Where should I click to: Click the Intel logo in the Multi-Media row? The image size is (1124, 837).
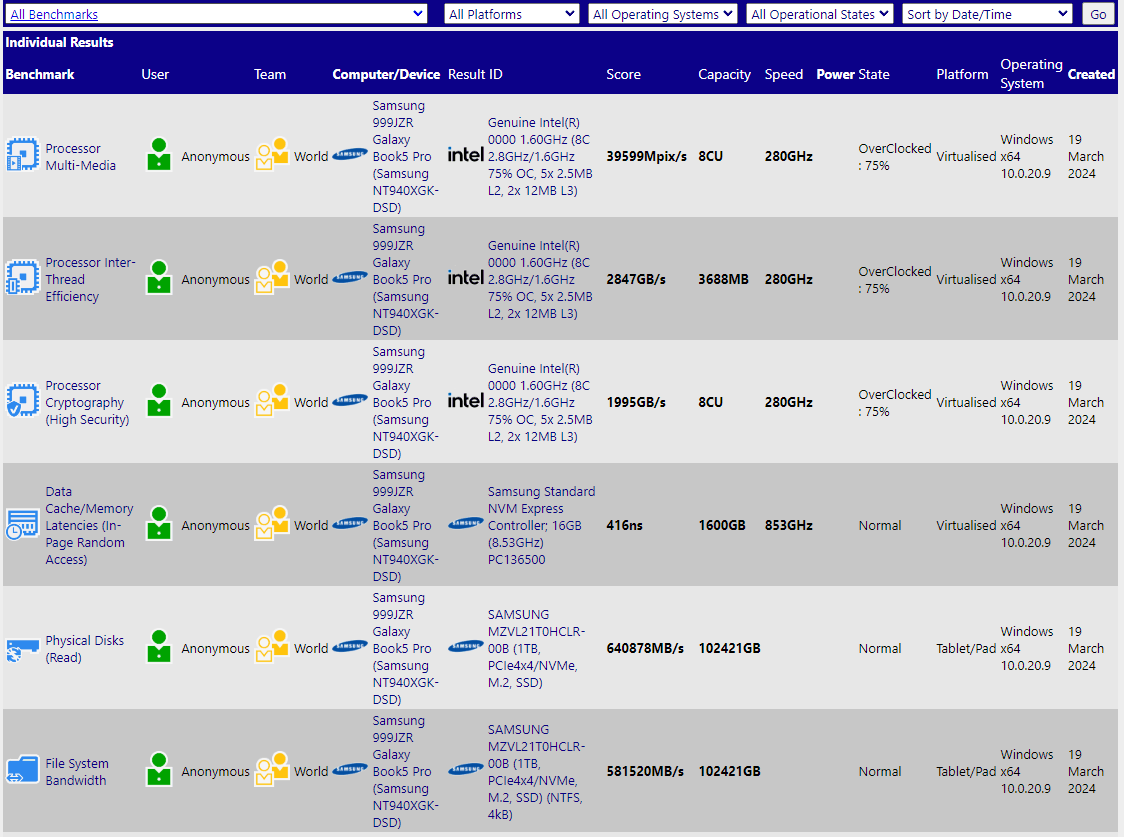465,156
